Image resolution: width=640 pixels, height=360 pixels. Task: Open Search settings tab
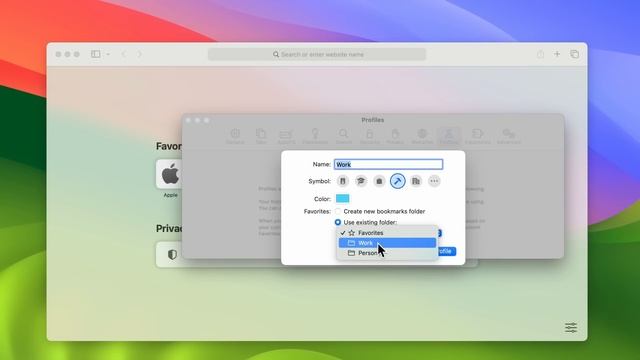tap(344, 136)
